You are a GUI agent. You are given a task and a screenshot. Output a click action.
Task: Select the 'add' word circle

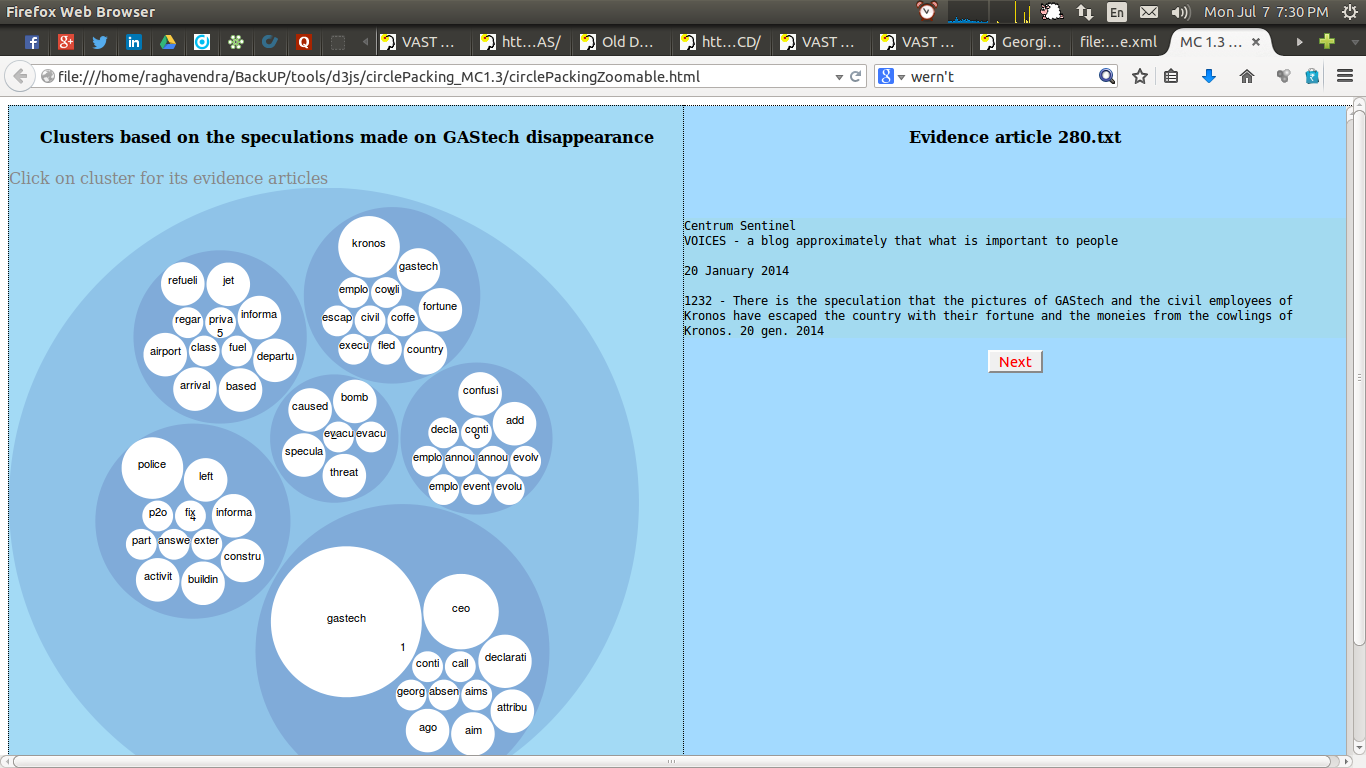[515, 423]
